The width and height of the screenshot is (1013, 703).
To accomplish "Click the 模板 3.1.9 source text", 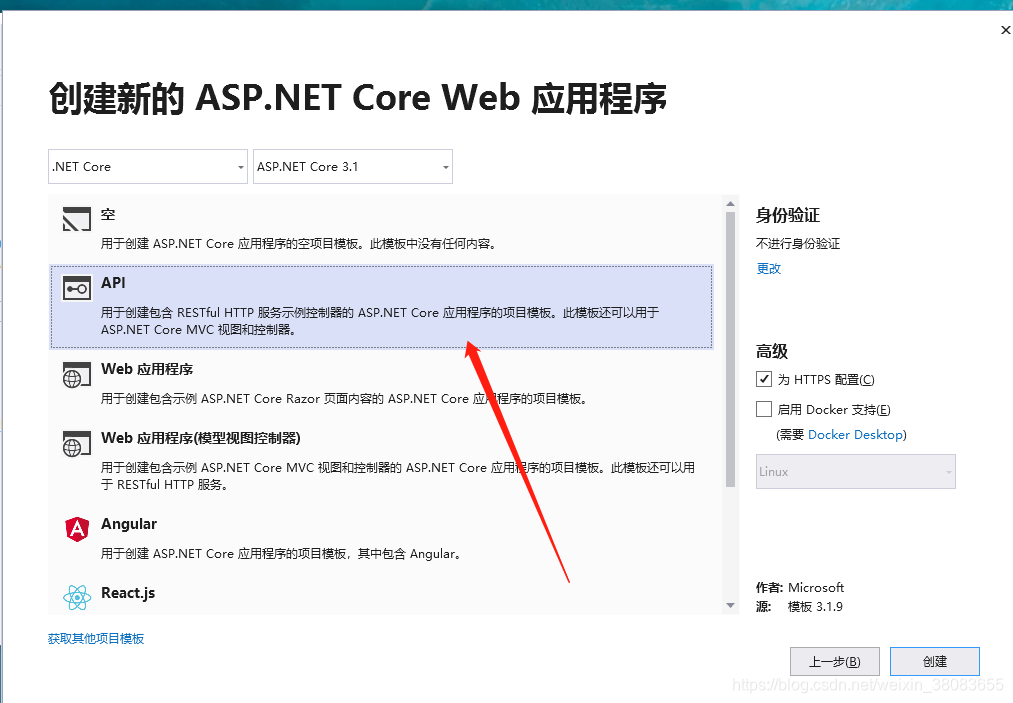I will [815, 607].
